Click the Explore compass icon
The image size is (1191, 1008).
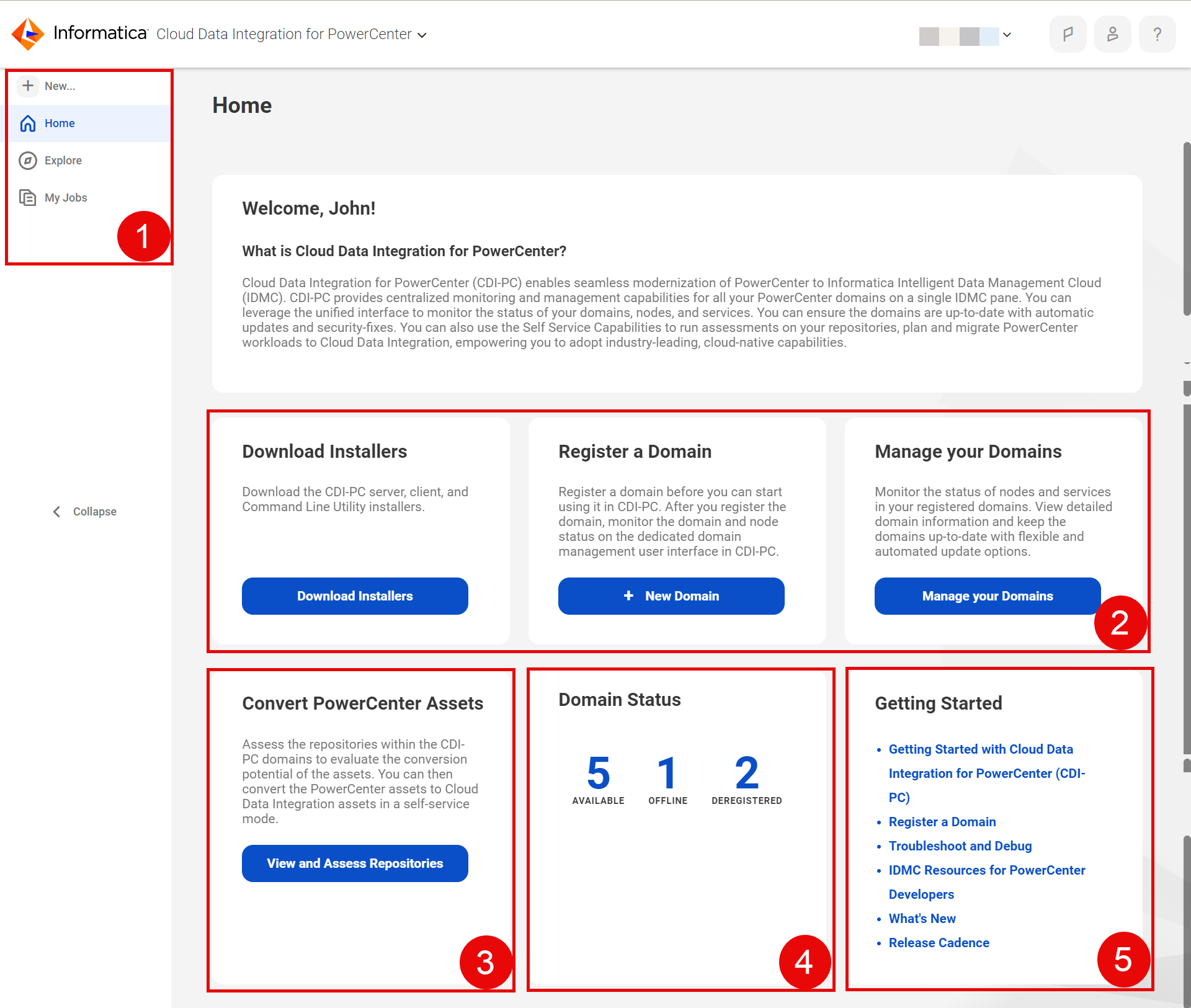[28, 161]
